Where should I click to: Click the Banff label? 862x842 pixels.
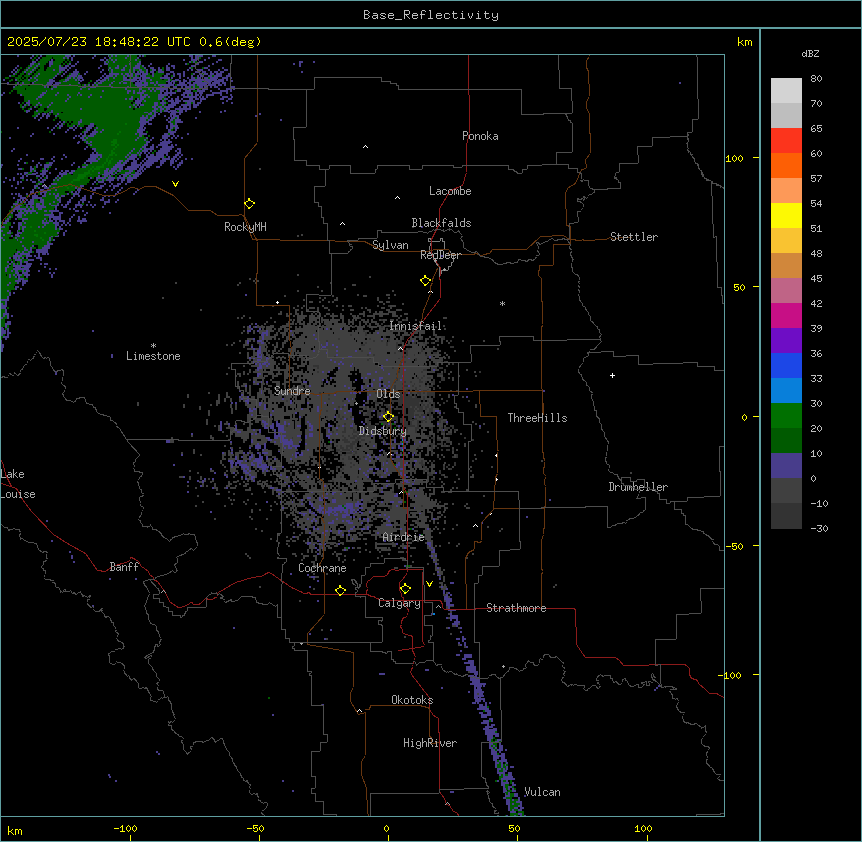pos(124,567)
